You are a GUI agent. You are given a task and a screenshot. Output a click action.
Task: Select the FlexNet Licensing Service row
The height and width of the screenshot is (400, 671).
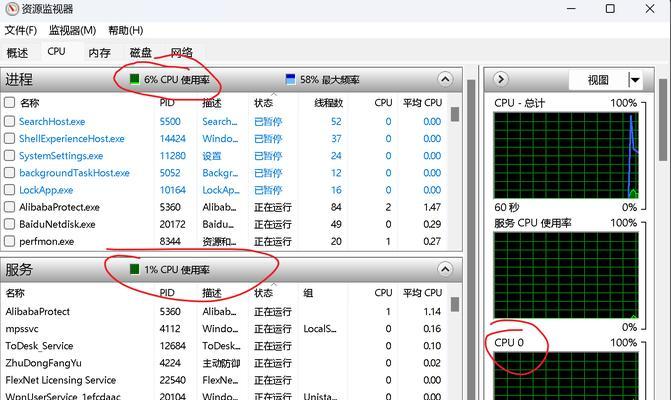[x=226, y=380]
